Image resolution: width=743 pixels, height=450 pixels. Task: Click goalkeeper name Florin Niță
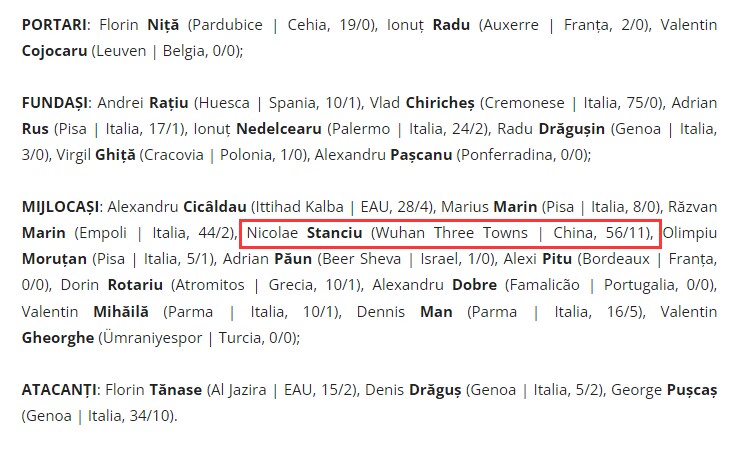(x=139, y=25)
